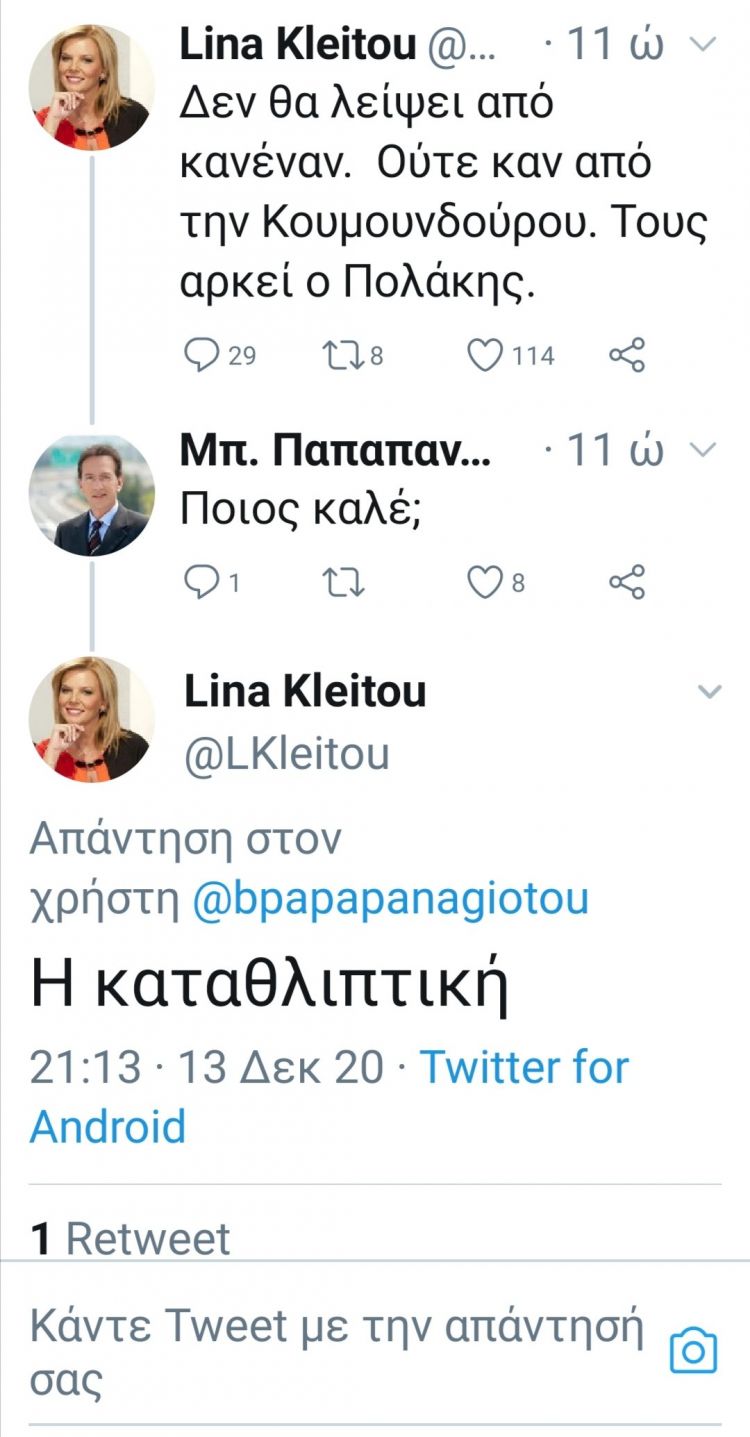Open Μπ. Παπαπαν... profile picture
This screenshot has width=750, height=1437.
point(91,494)
